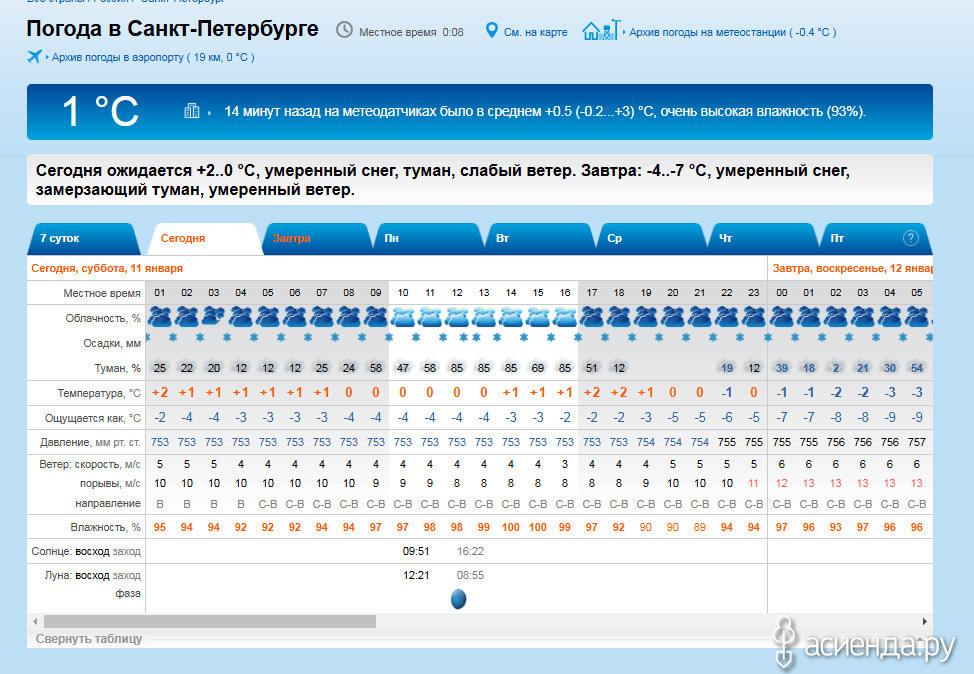The height and width of the screenshot is (674, 974).
Task: Click the Местное время row label
Action: tap(102, 293)
